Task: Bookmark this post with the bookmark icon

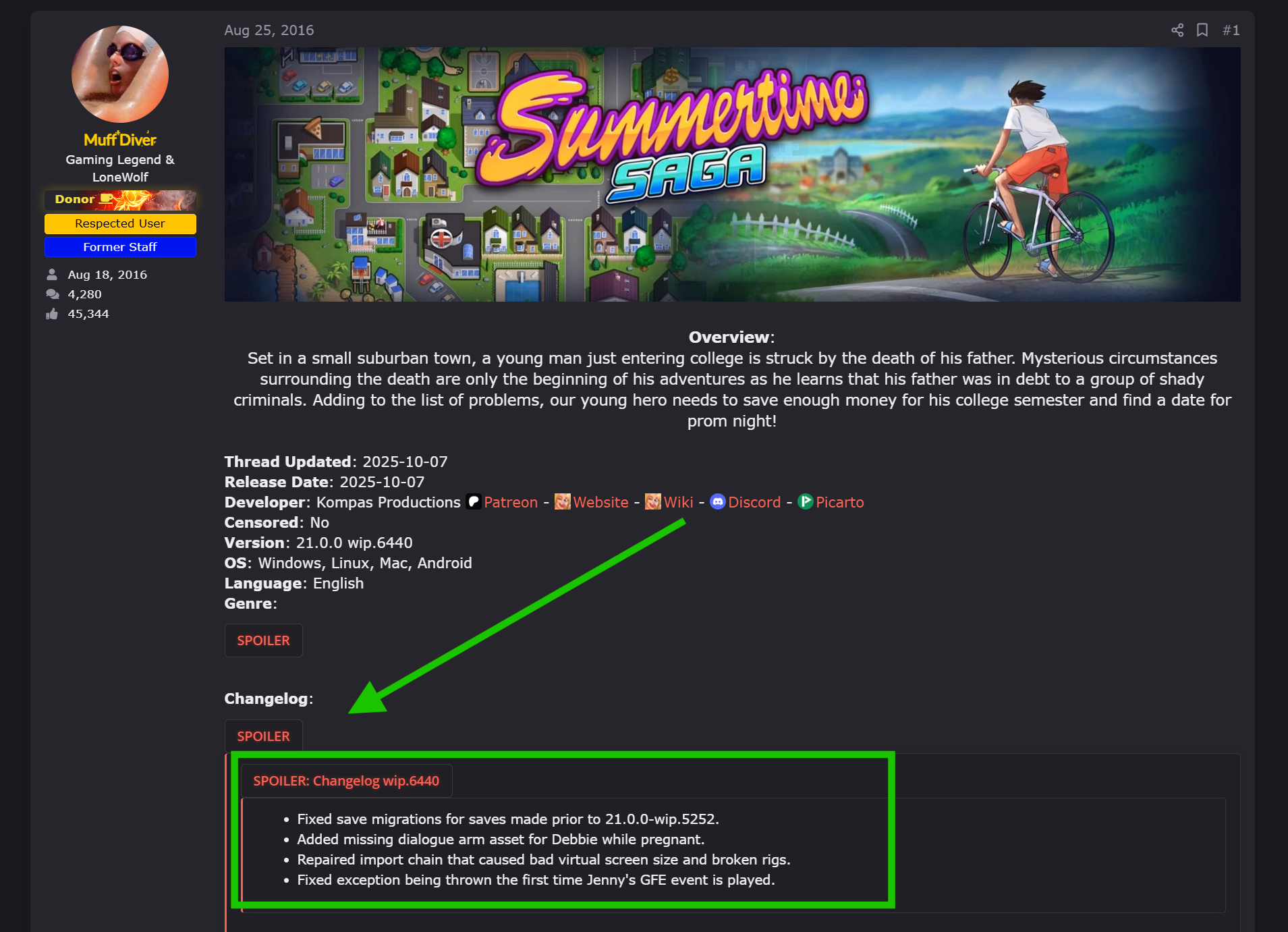Action: (1202, 30)
